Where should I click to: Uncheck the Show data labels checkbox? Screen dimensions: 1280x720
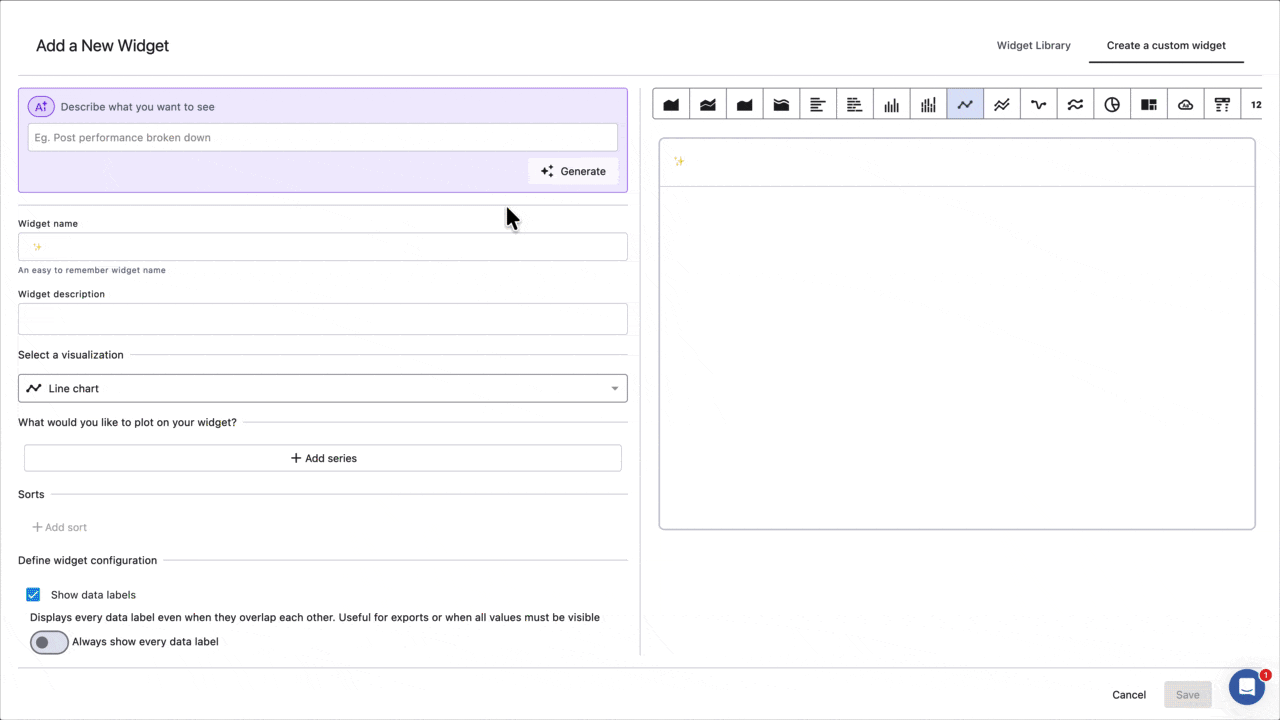coord(33,594)
